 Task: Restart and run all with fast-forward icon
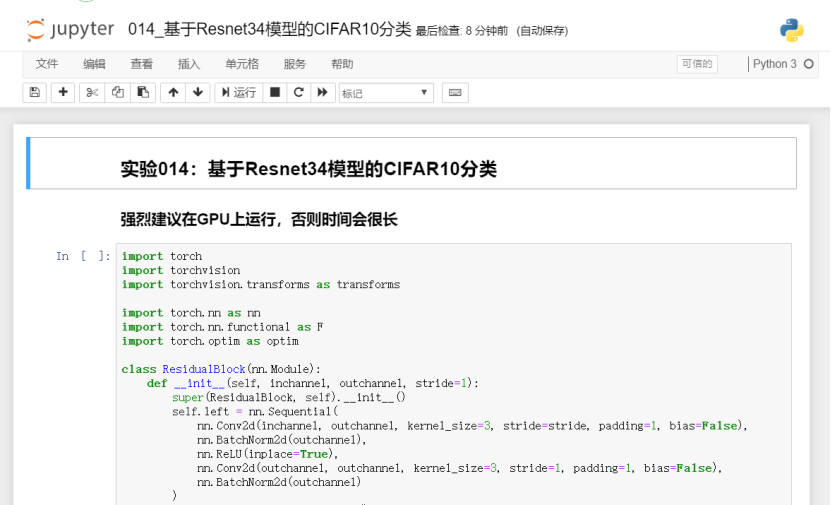coord(322,93)
